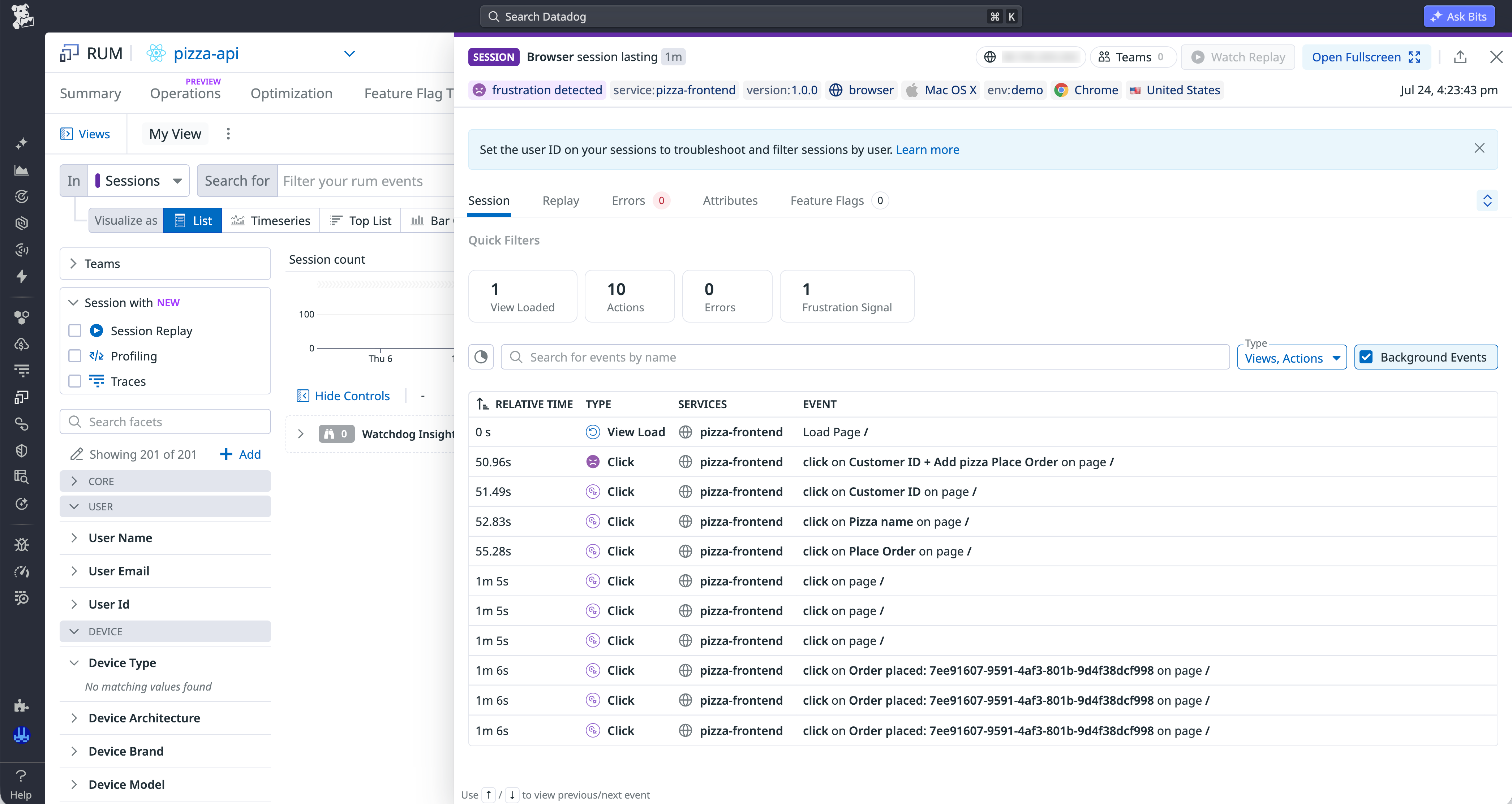Viewport: 1512px width, 804px height.
Task: Uncheck Background Events checkbox
Action: coord(1366,357)
